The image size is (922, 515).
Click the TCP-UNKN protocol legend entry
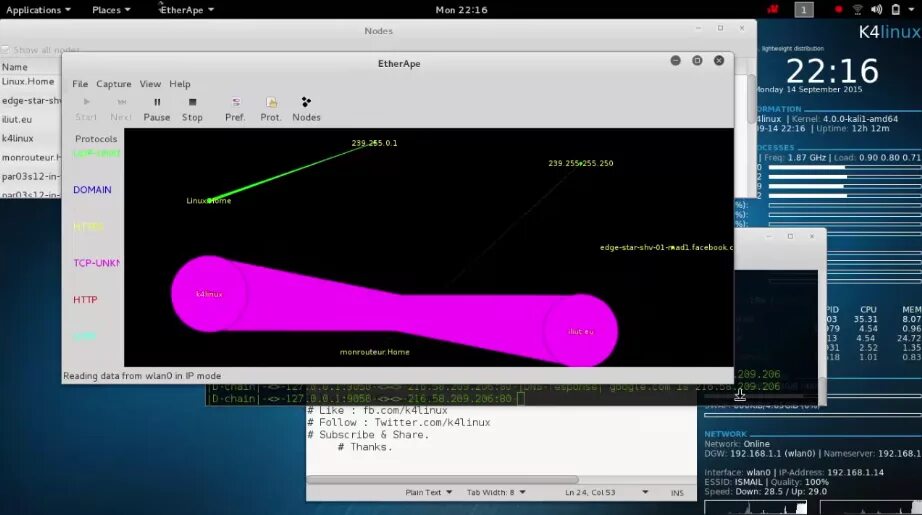pos(96,263)
